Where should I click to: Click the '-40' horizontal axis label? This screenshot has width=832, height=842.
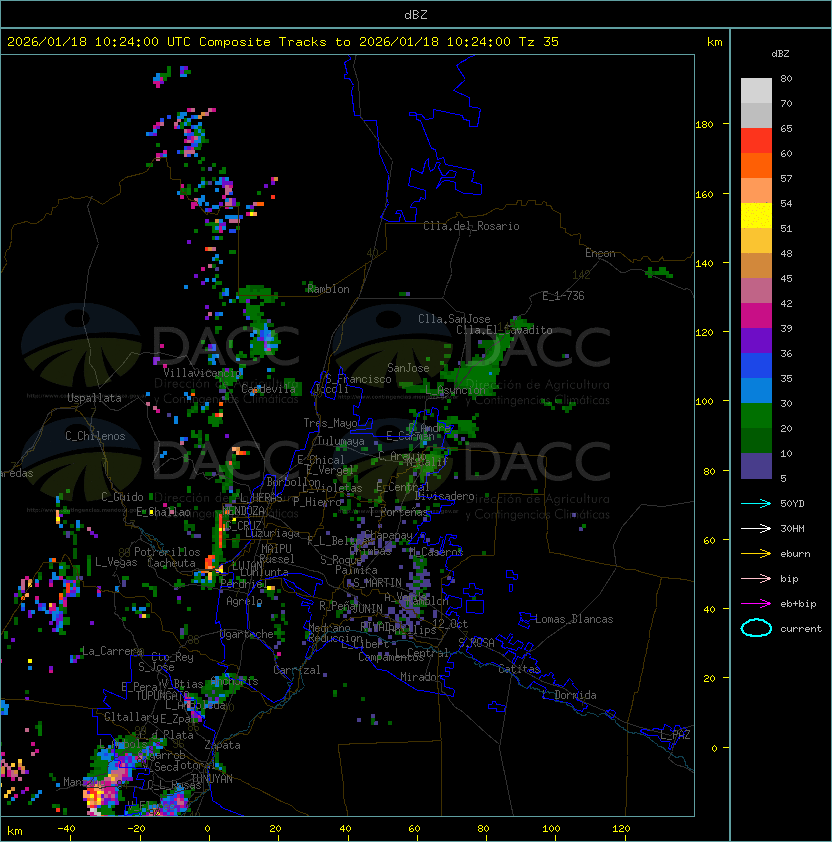(66, 829)
